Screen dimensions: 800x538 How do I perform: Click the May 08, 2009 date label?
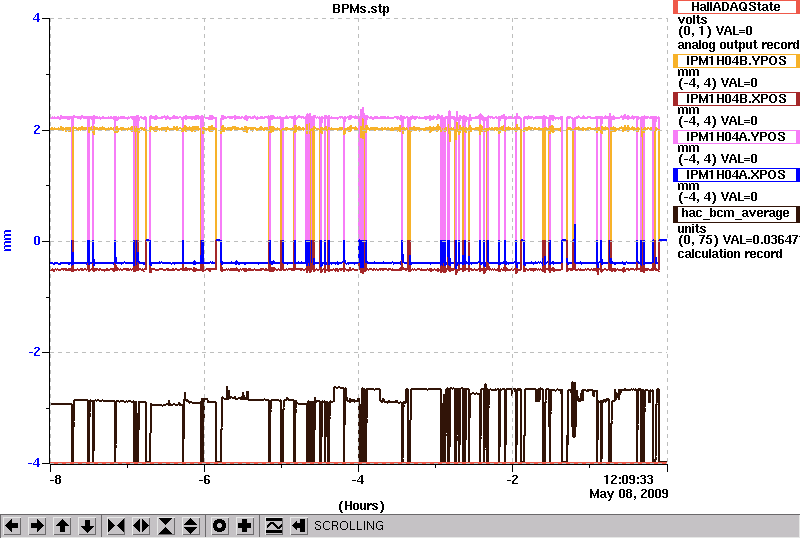coord(629,494)
